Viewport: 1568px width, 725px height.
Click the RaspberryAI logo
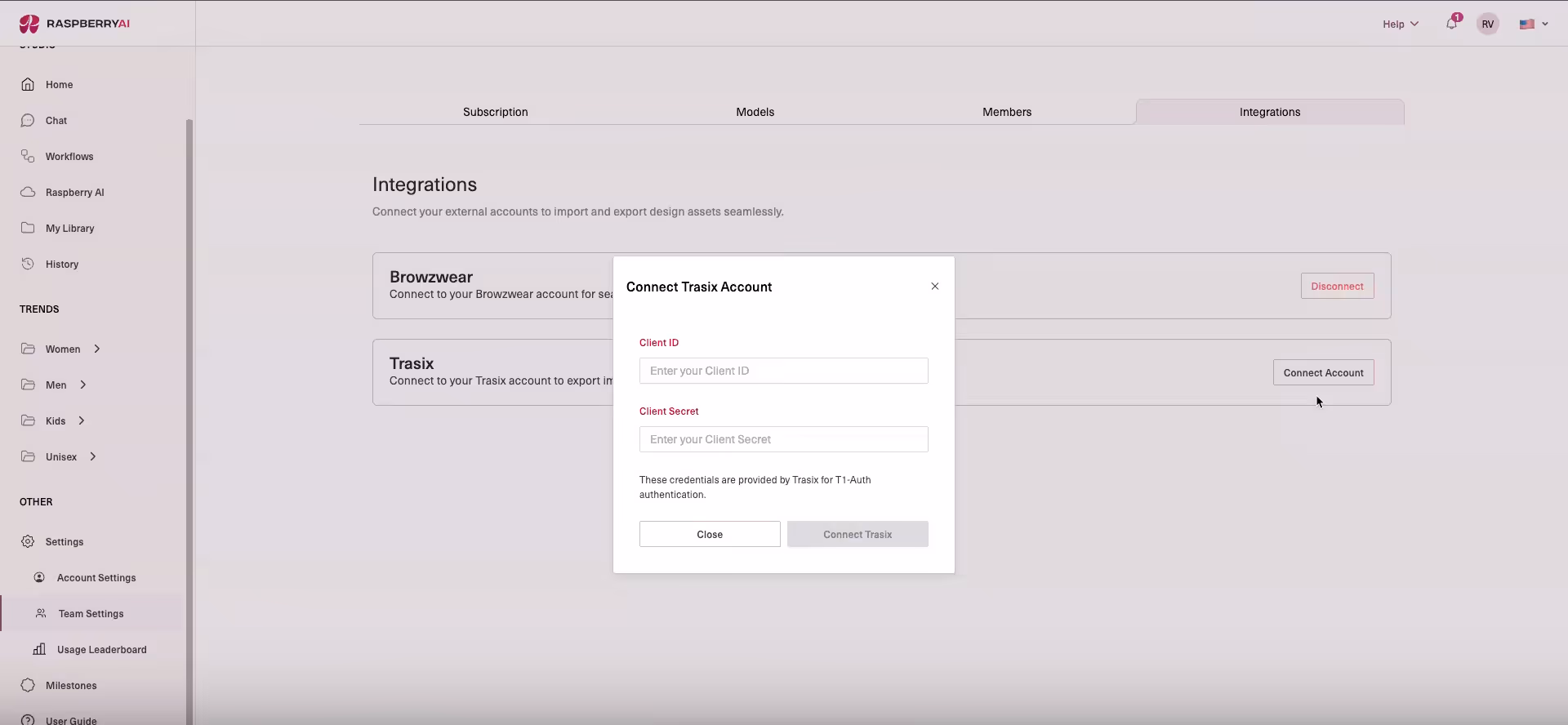click(74, 24)
